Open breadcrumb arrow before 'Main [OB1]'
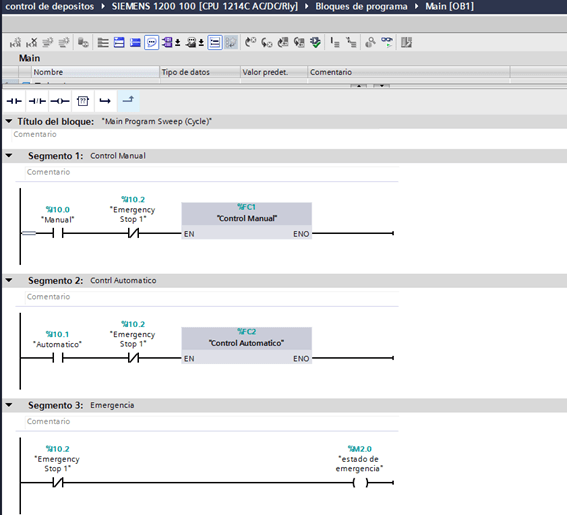 pyautogui.click(x=417, y=6)
